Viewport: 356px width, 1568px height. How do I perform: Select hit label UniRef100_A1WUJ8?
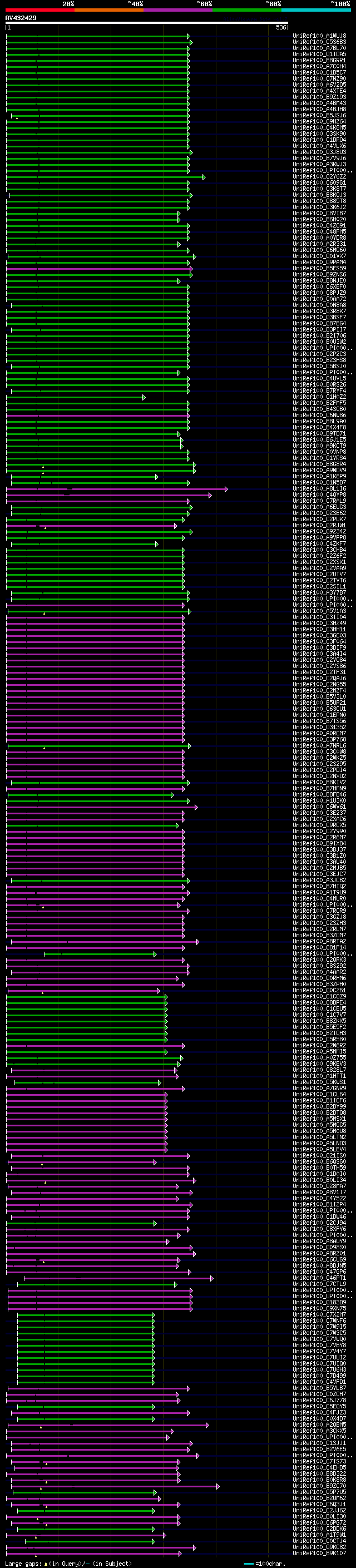[319, 36]
